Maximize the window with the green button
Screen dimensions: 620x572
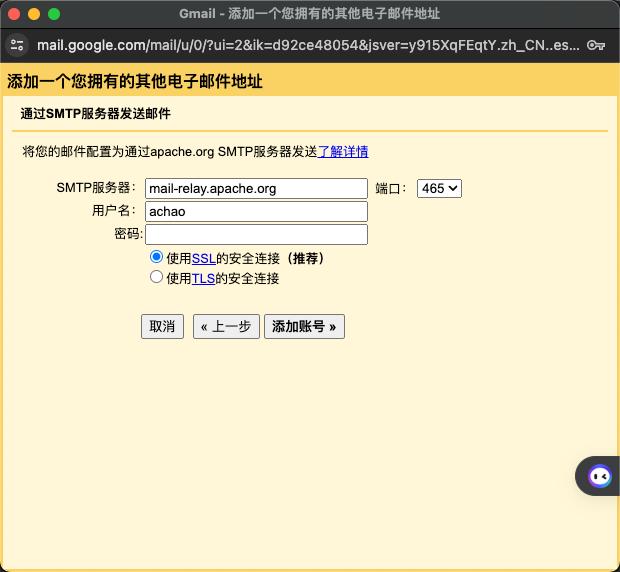pos(54,14)
